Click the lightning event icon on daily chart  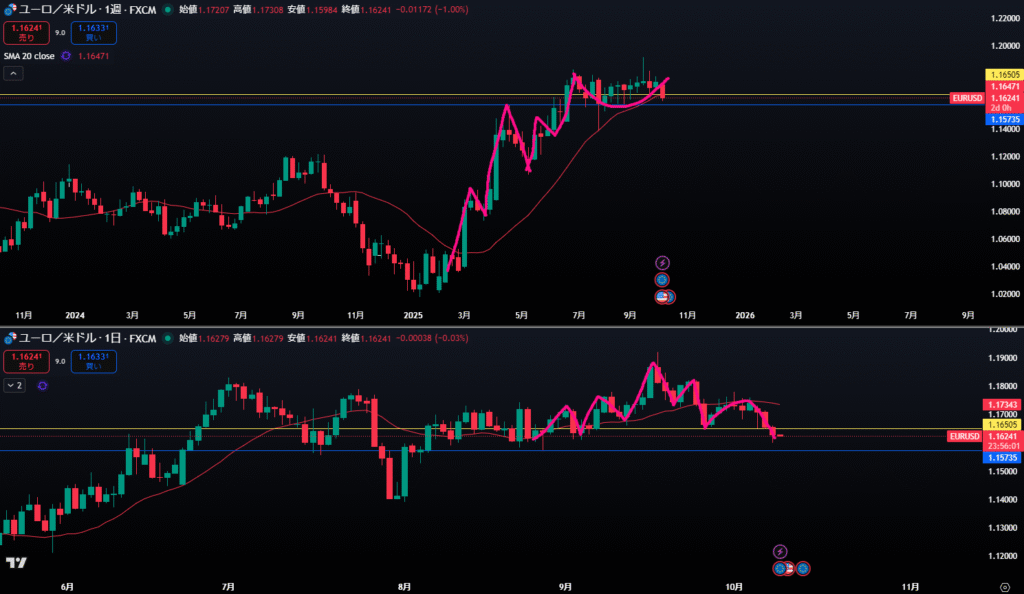tap(780, 551)
